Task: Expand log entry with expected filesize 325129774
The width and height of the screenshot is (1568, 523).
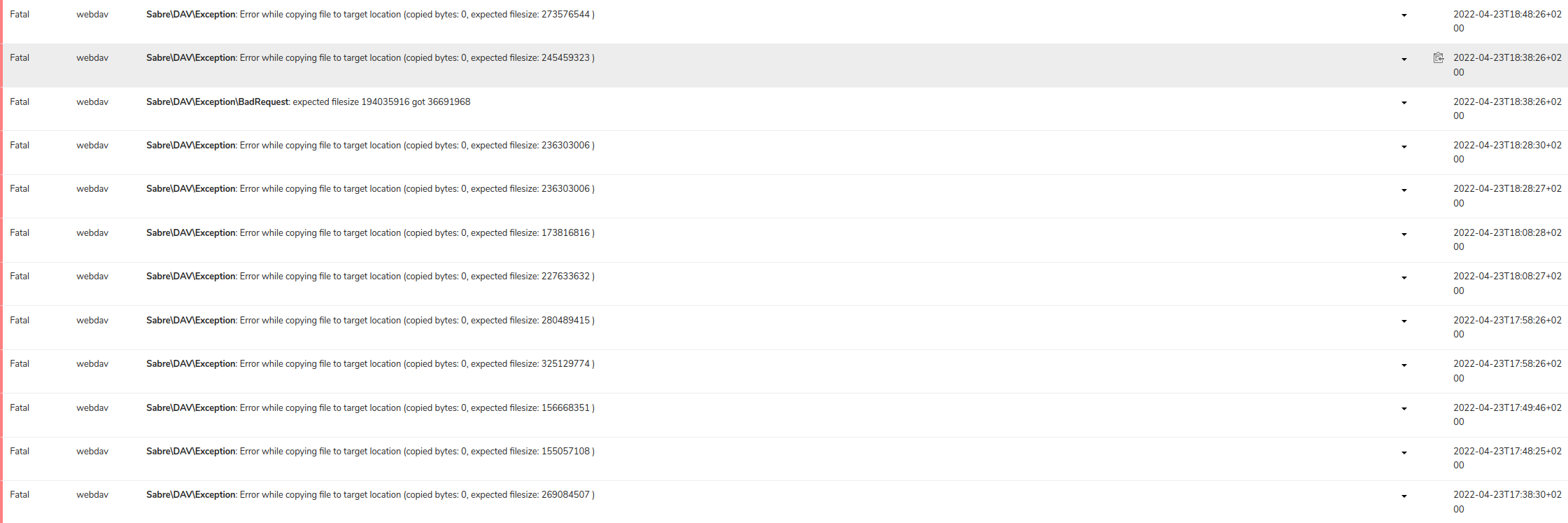Action: [x=1404, y=365]
